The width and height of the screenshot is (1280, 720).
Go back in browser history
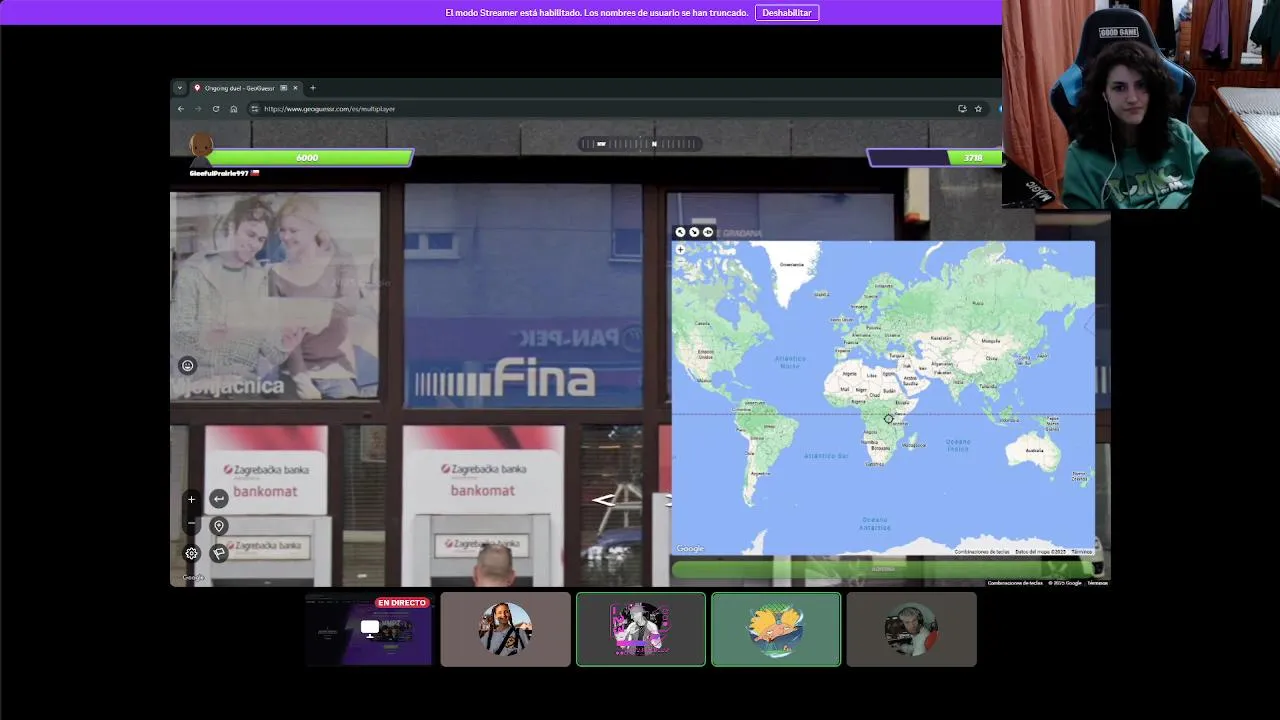181,108
